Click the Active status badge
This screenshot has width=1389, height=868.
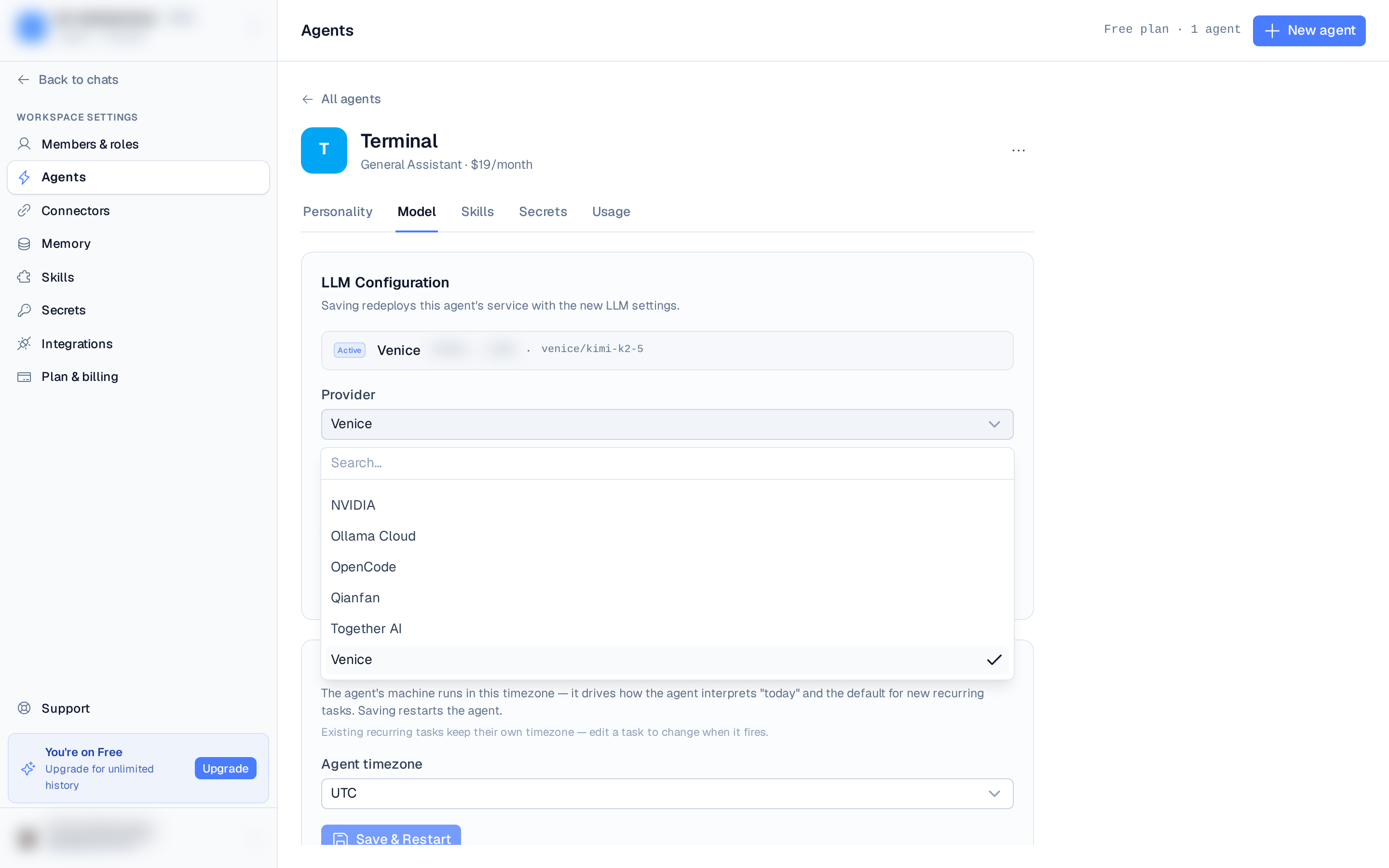(349, 350)
